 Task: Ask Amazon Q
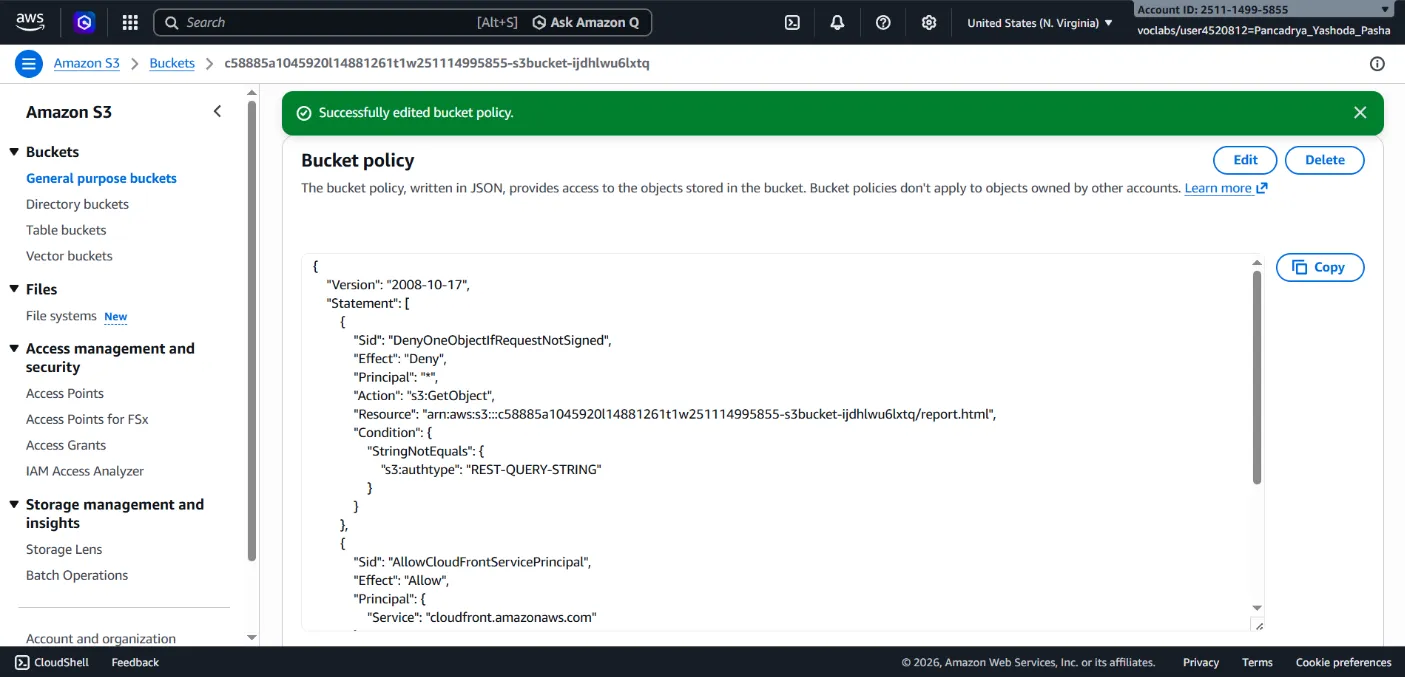(587, 22)
